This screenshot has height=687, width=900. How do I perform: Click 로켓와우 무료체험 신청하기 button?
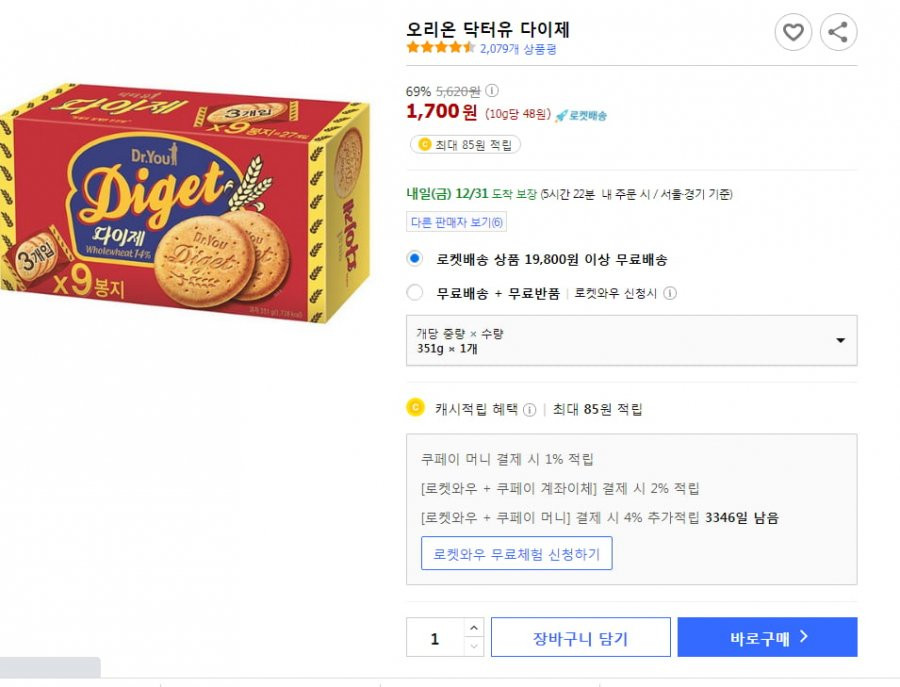pos(517,553)
